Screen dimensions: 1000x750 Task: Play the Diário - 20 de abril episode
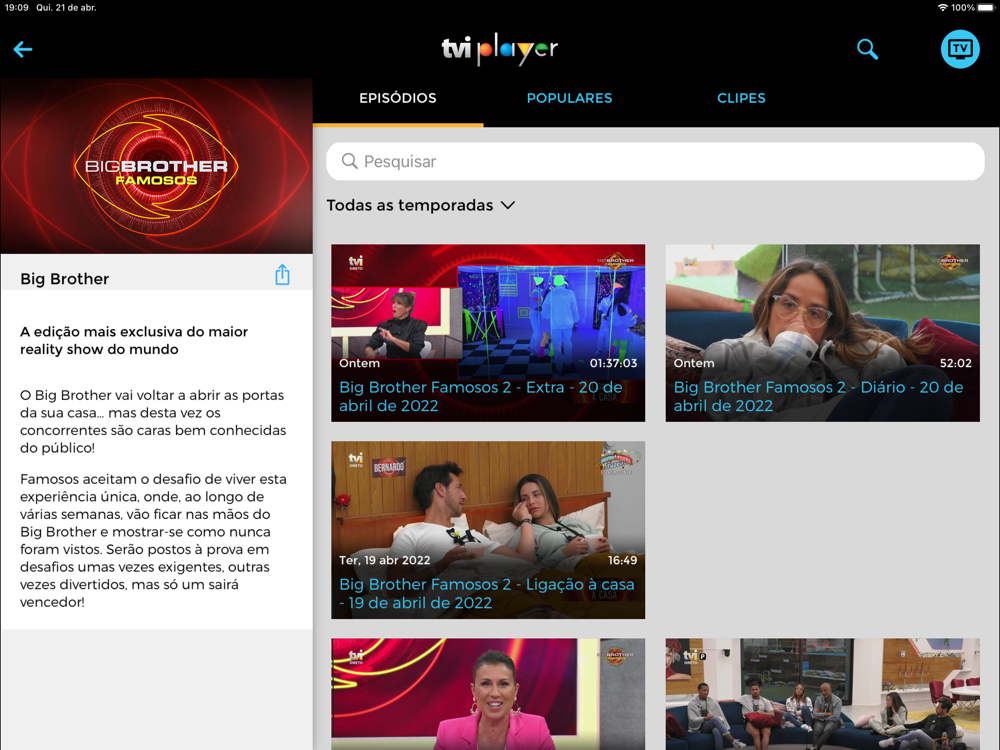click(823, 333)
